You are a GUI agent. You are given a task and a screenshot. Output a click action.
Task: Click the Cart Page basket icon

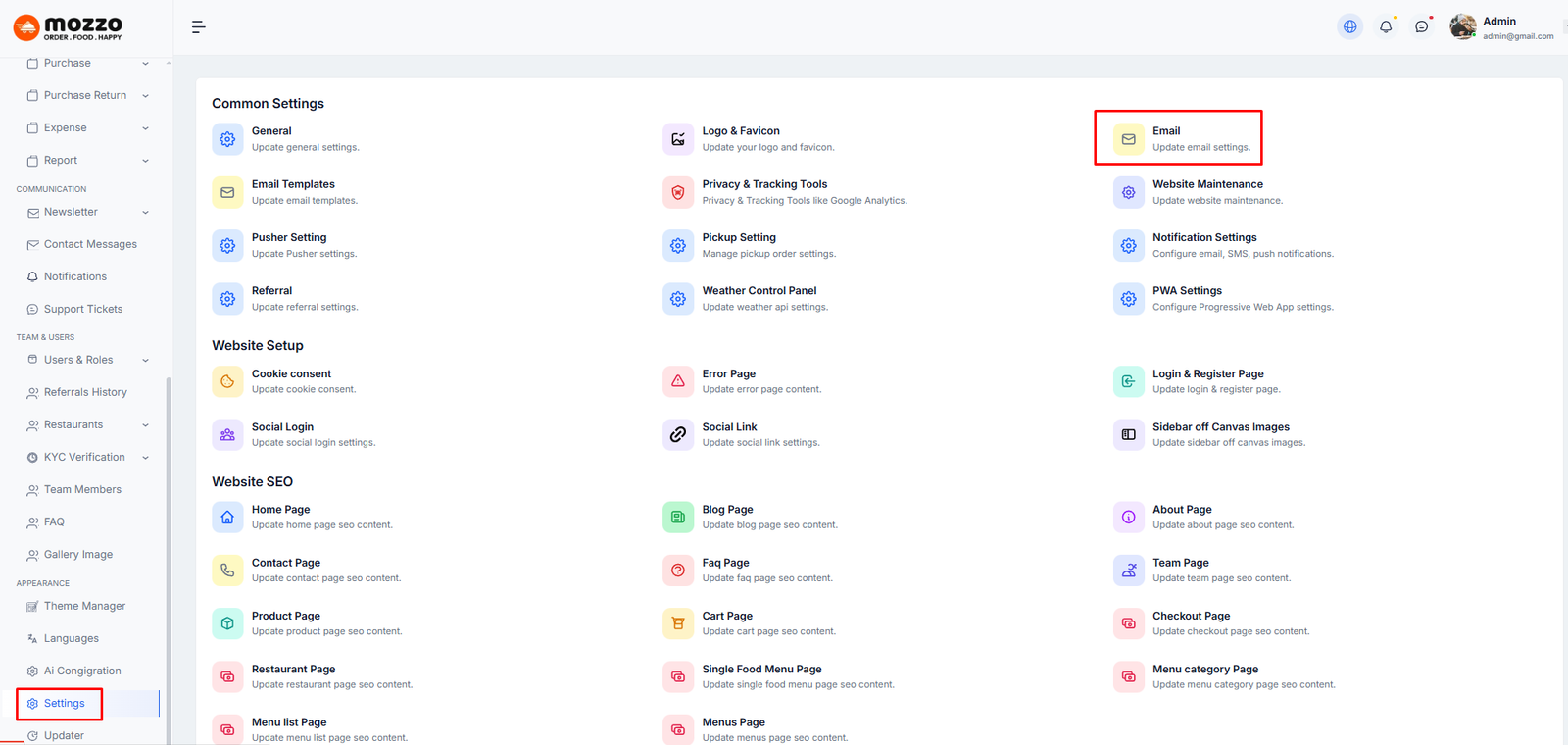pyautogui.click(x=678, y=623)
